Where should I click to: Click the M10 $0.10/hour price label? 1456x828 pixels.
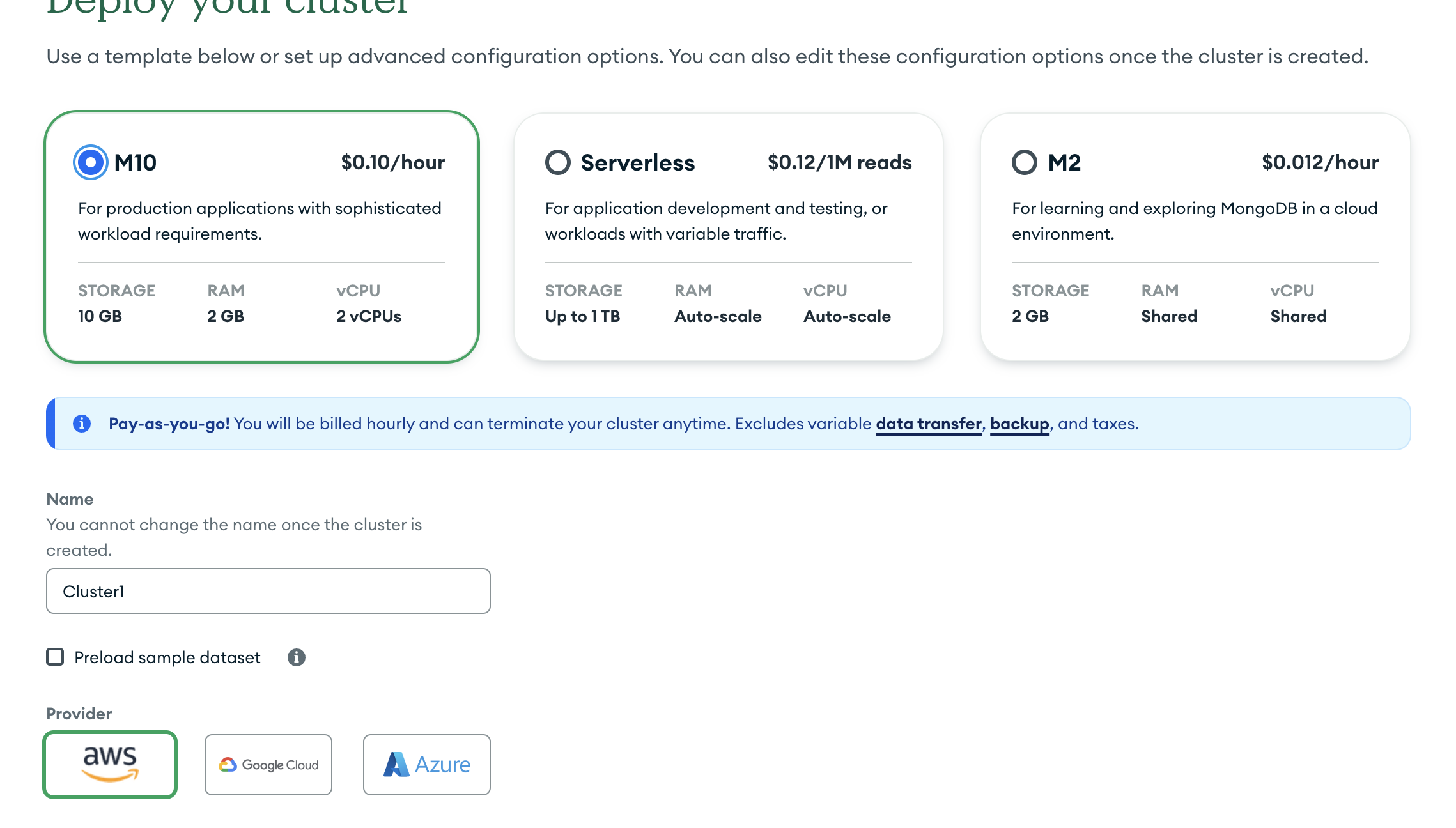click(x=392, y=162)
